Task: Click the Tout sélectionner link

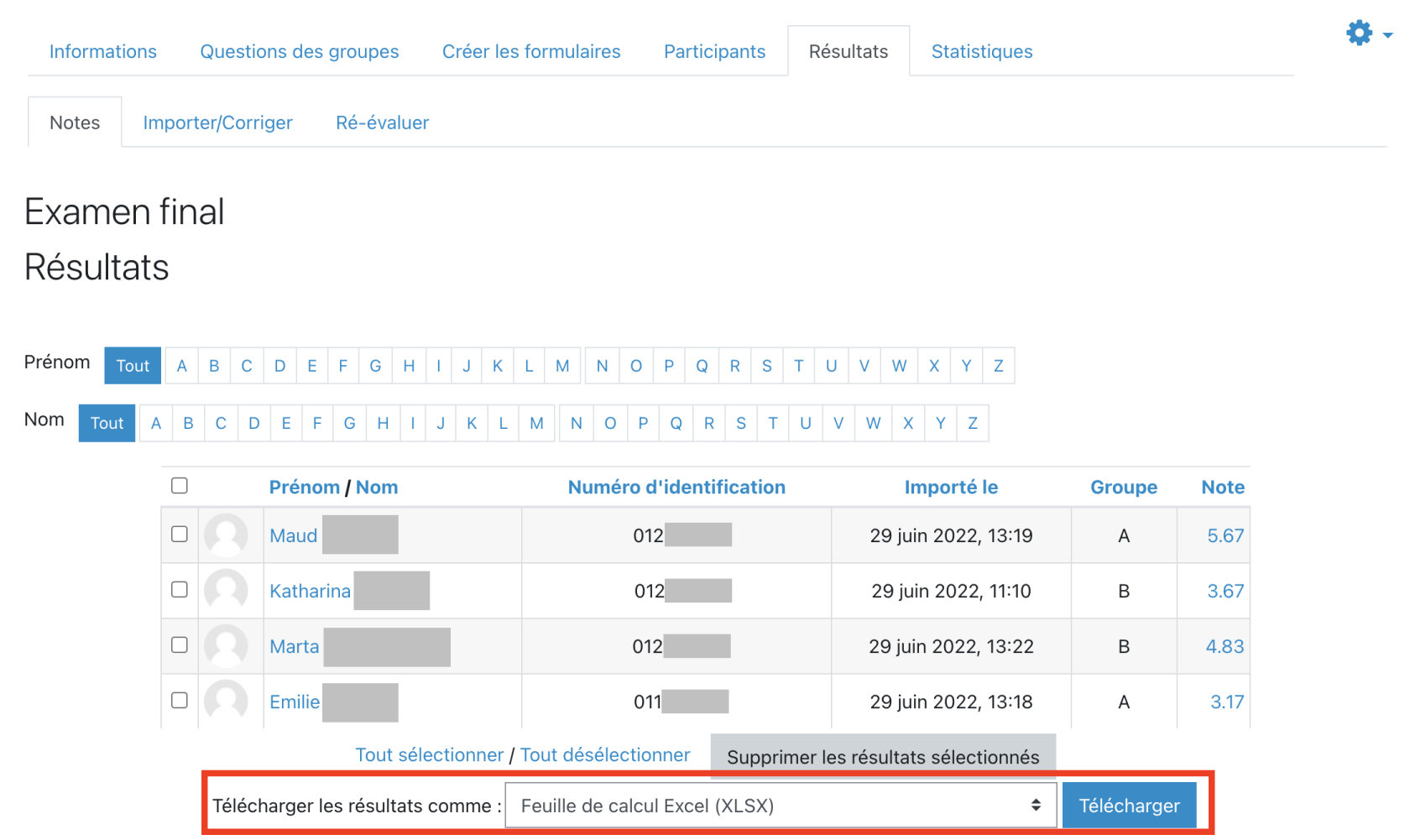Action: point(429,755)
